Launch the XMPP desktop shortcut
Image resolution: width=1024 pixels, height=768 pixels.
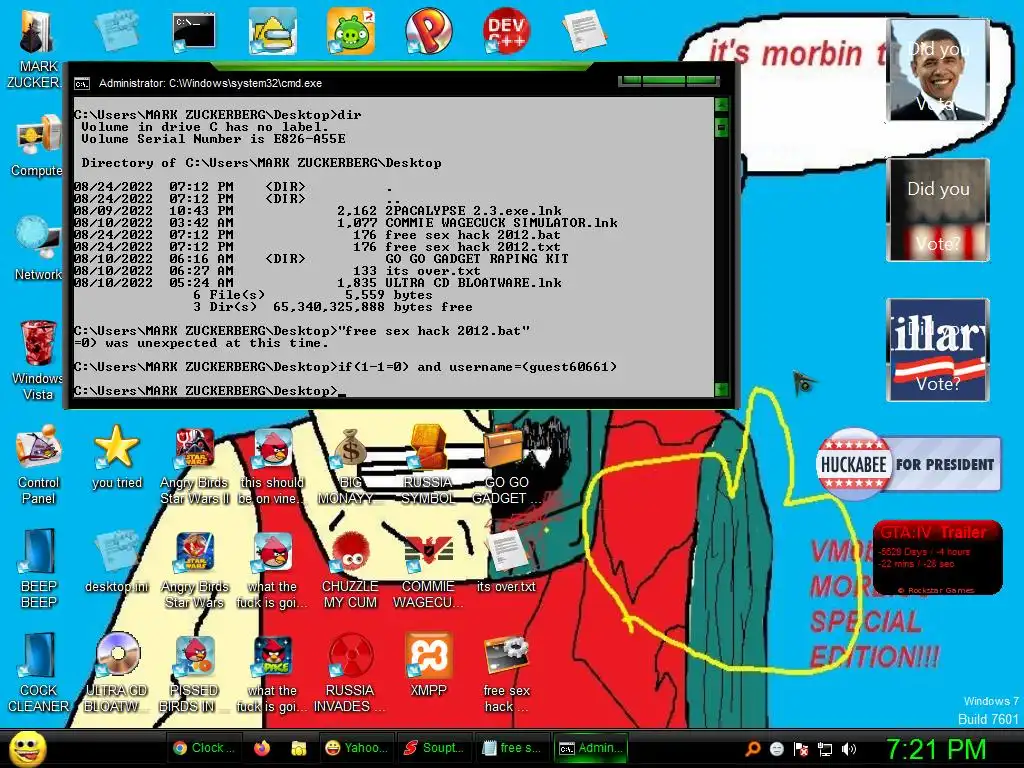[x=428, y=665]
